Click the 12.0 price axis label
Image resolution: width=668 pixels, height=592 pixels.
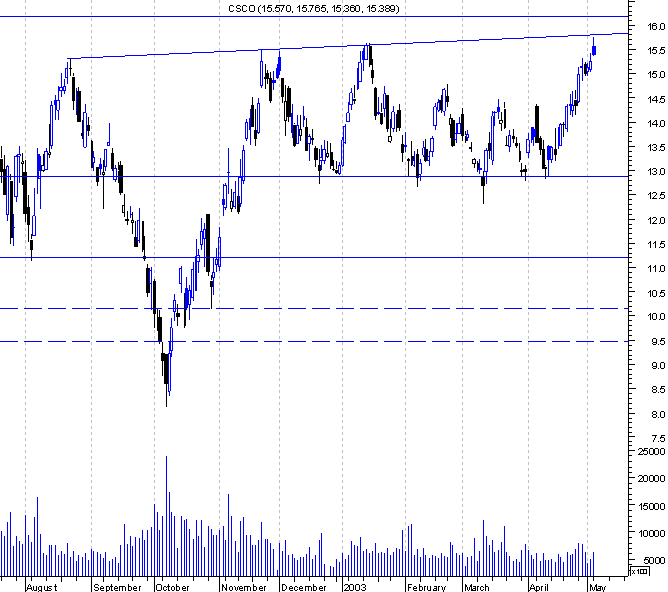point(656,221)
